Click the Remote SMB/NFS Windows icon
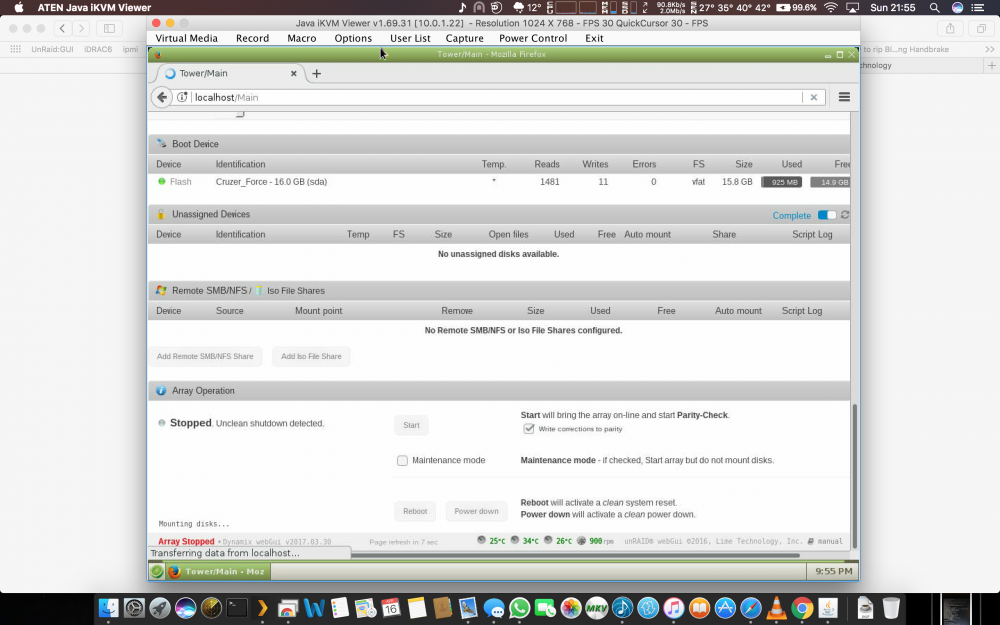The width and height of the screenshot is (1000, 625). [161, 290]
